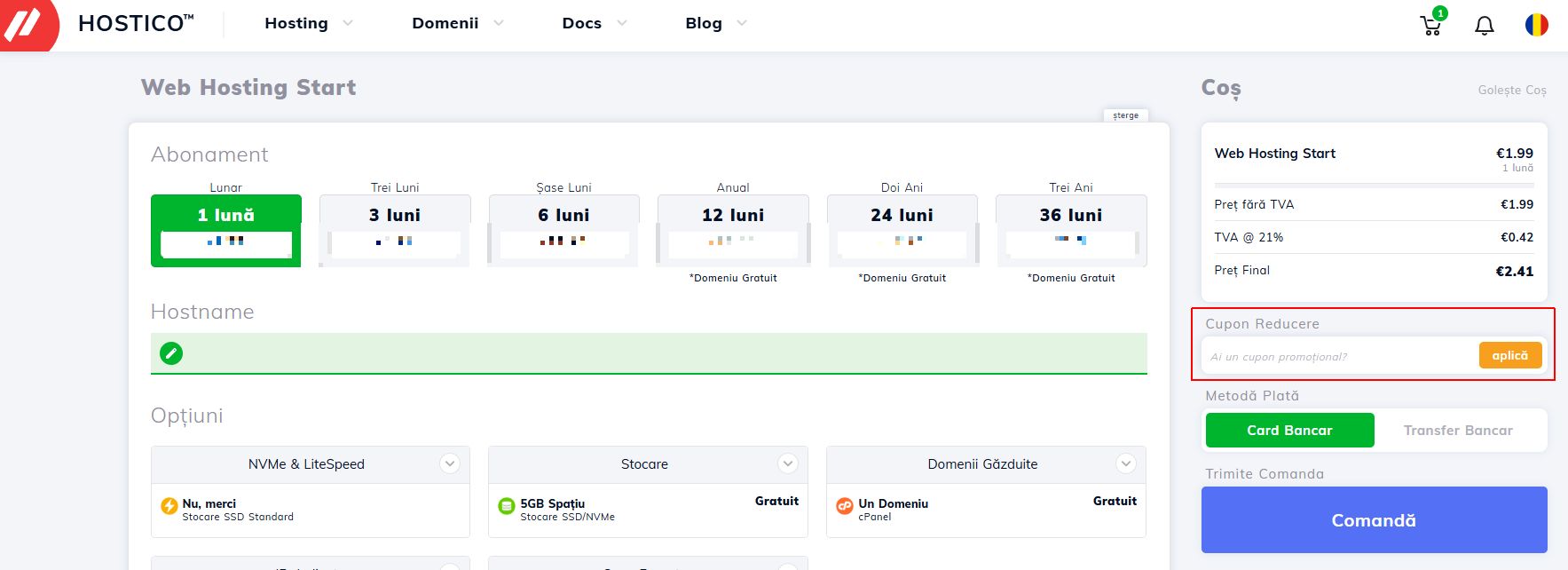
Task: Focus the coupon promoțional input field
Action: [1340, 356]
